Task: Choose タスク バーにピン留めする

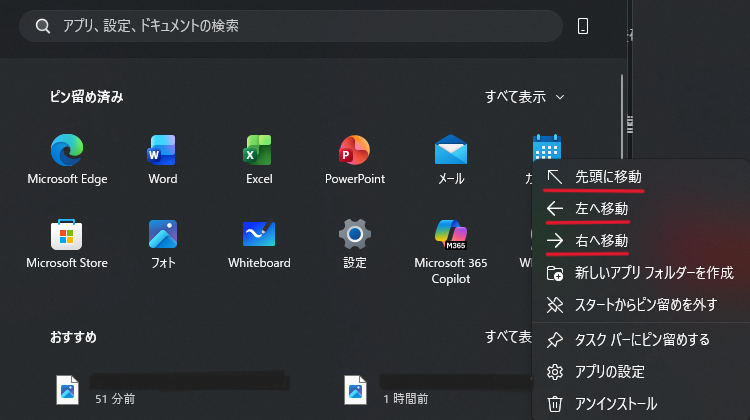Action: 641,340
